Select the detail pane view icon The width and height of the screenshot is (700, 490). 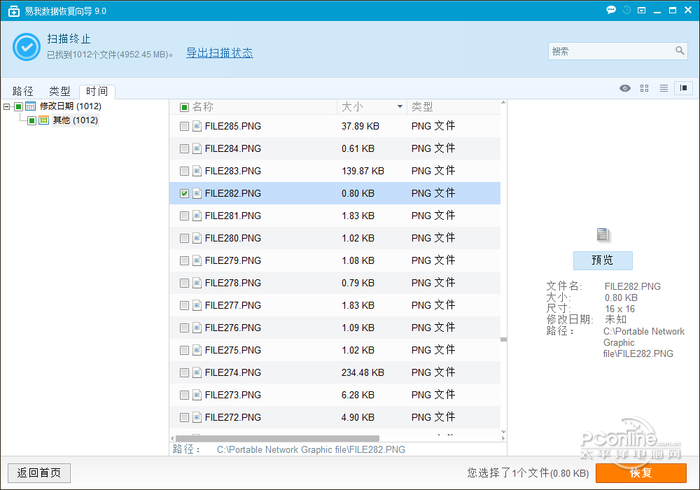tap(684, 88)
